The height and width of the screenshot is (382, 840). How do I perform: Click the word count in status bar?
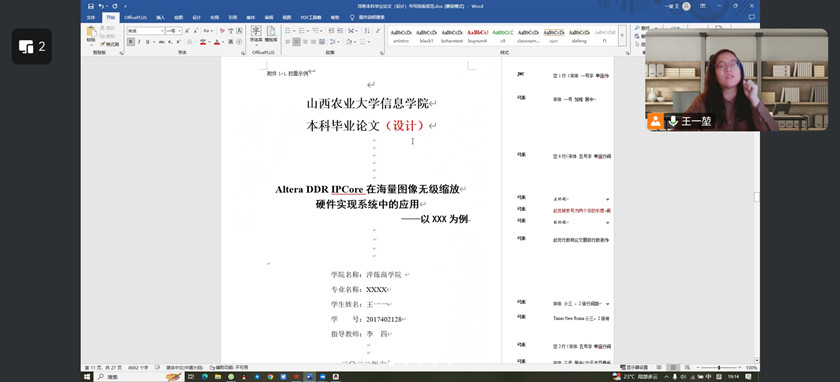click(138, 368)
